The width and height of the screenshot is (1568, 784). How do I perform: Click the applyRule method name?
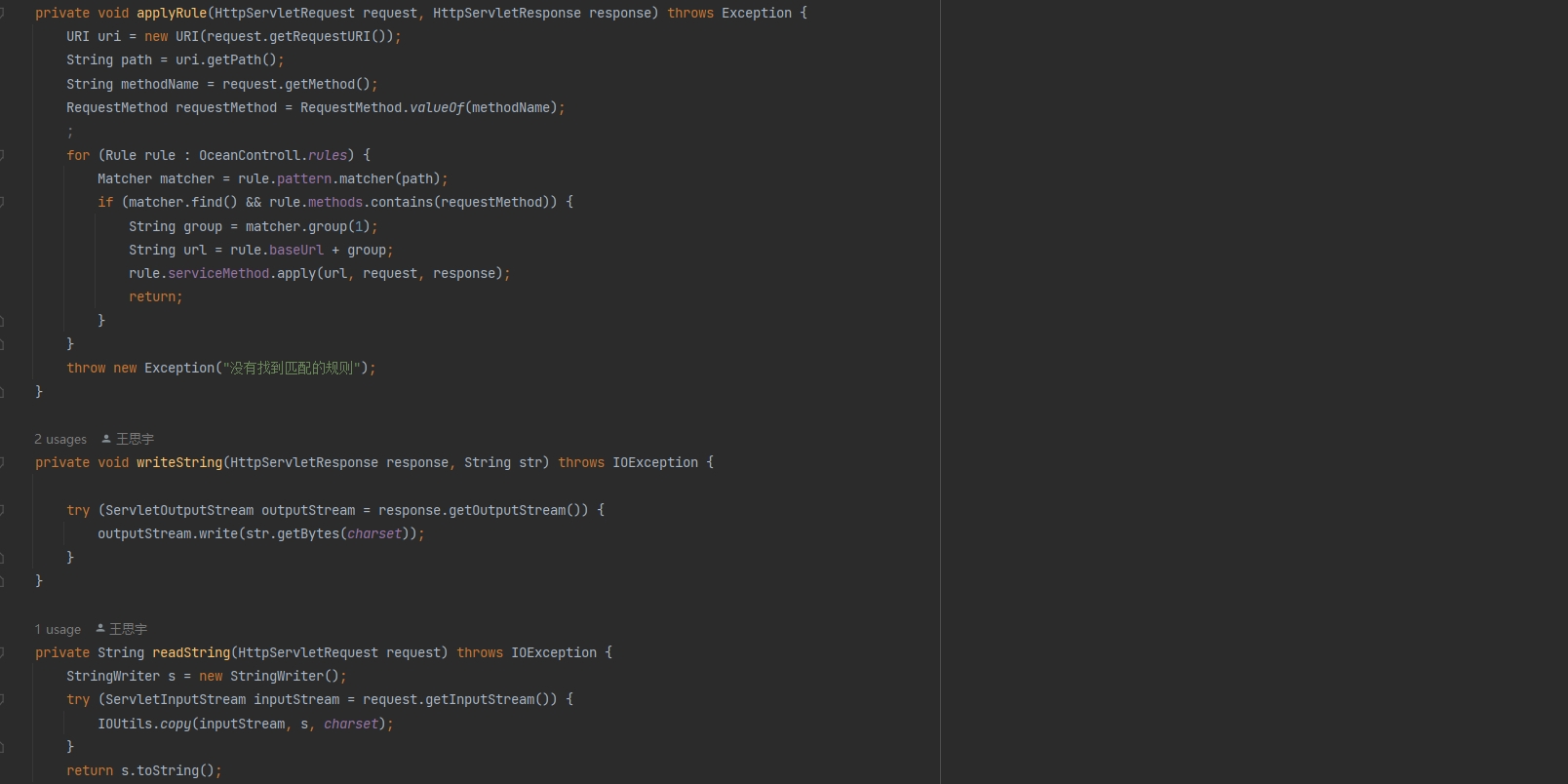coord(172,13)
